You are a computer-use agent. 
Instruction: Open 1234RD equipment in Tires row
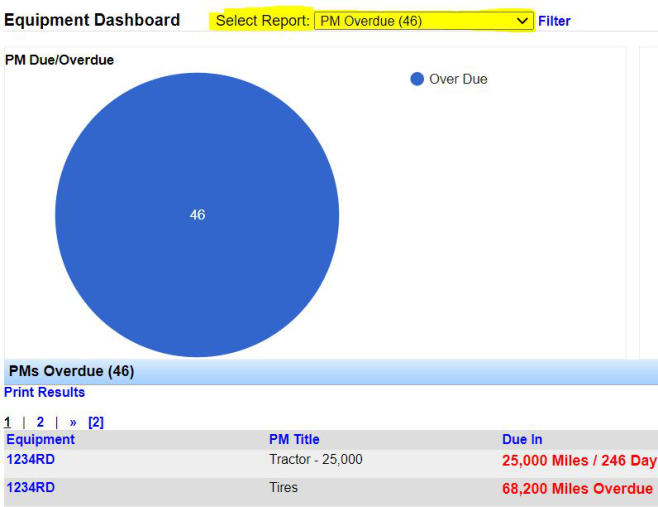pyautogui.click(x=31, y=487)
